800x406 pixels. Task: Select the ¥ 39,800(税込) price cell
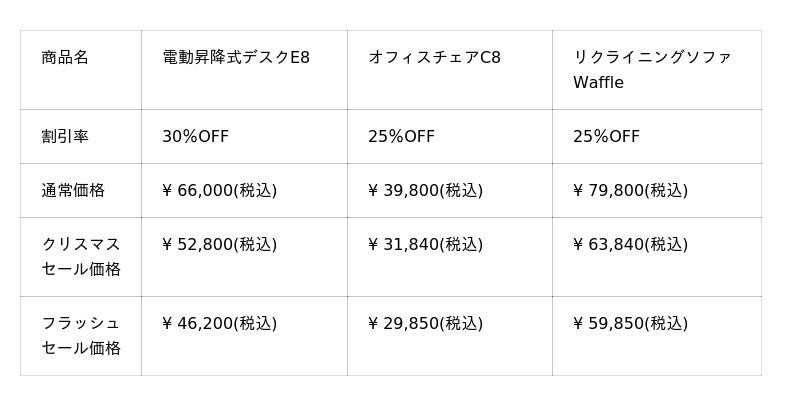pyautogui.click(x=426, y=191)
